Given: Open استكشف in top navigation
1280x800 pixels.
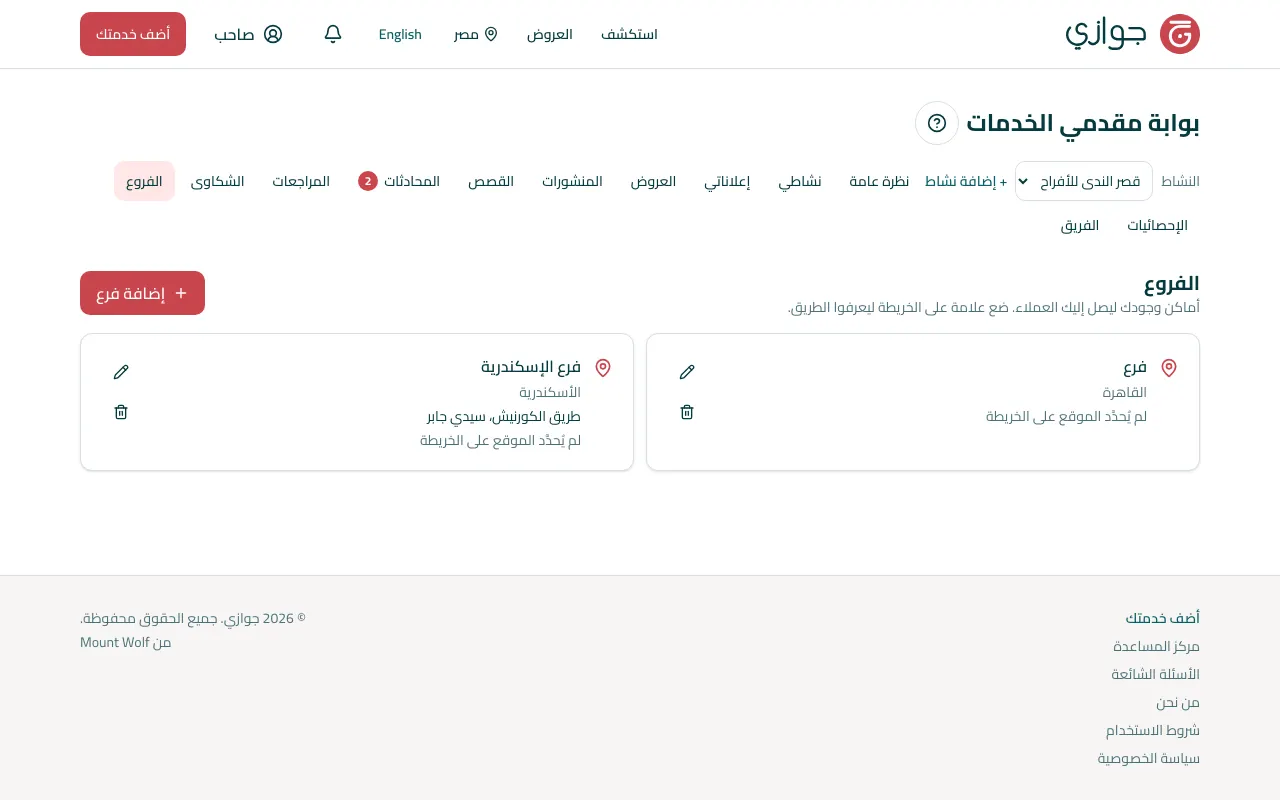Looking at the screenshot, I should pos(629,34).
